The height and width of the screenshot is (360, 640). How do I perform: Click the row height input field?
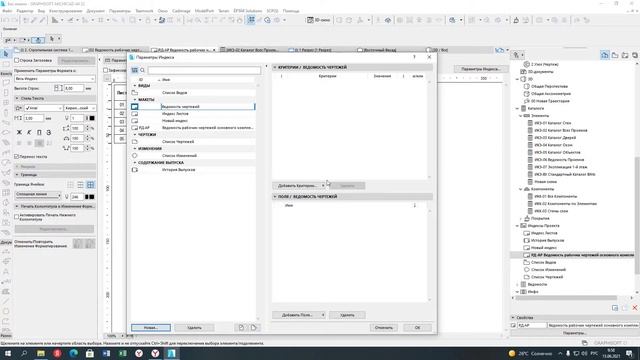pyautogui.click(x=74, y=88)
